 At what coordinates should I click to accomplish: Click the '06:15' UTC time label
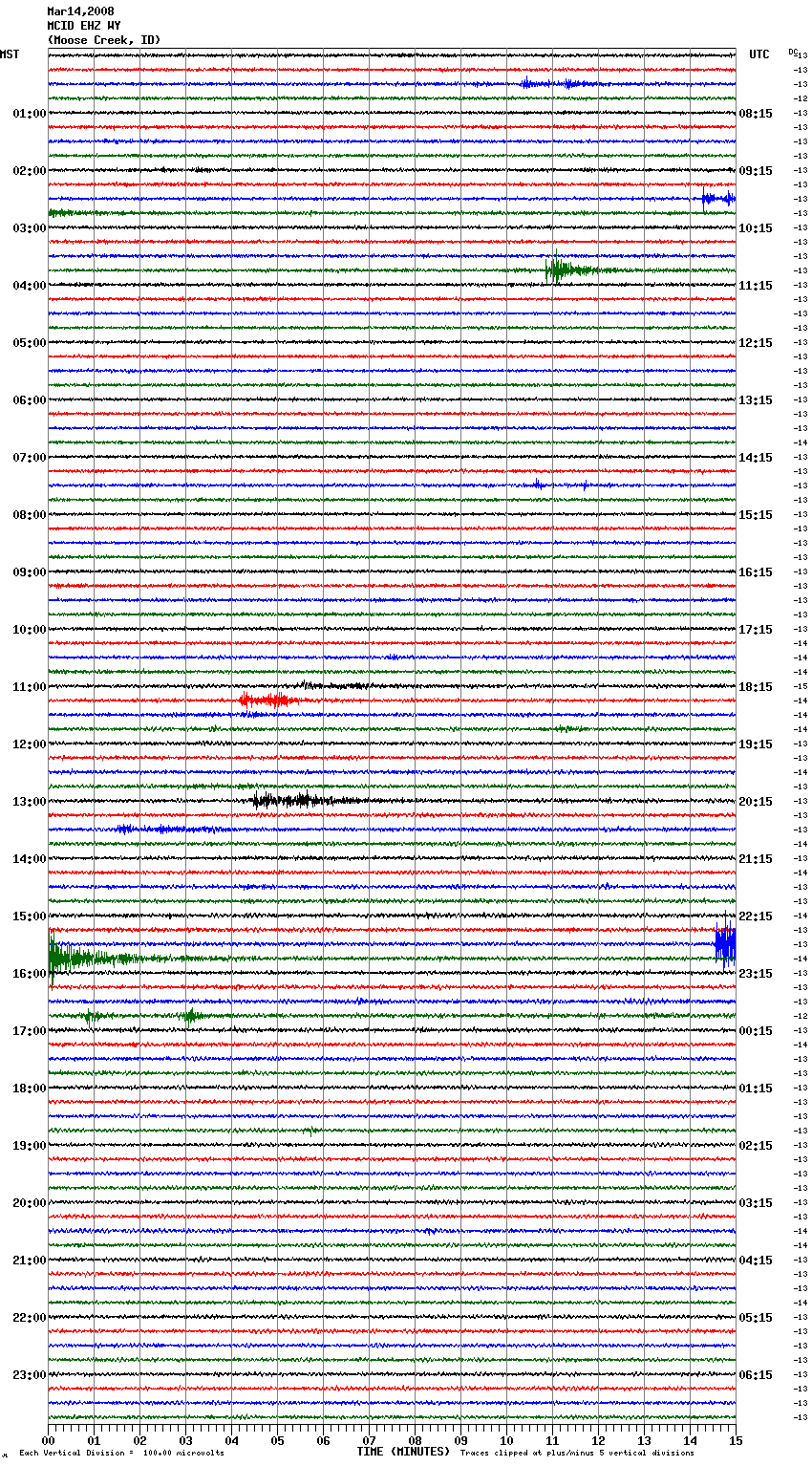point(756,1375)
